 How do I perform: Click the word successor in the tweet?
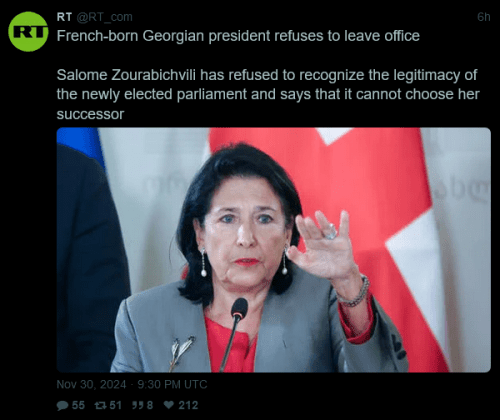point(90,114)
